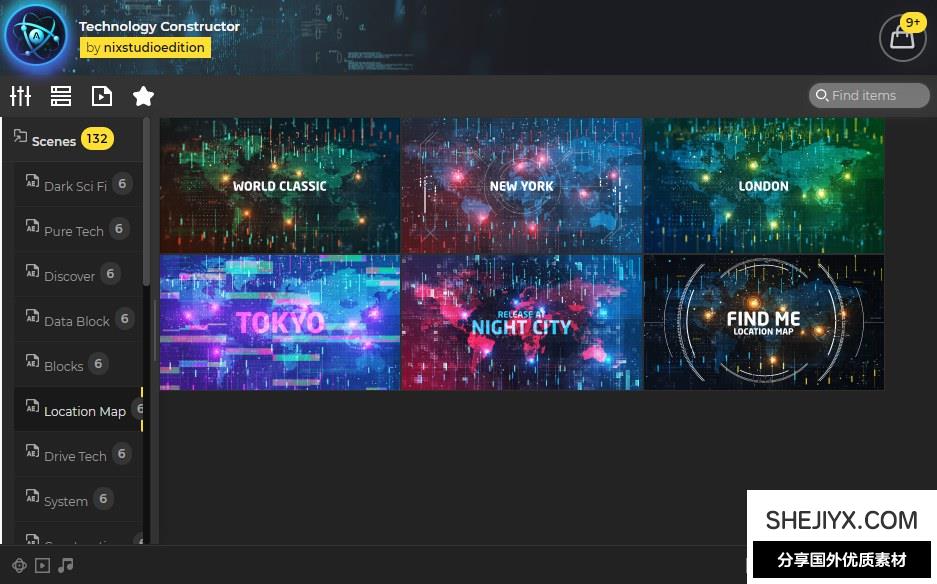Open the nixstudioedition author link

145,47
